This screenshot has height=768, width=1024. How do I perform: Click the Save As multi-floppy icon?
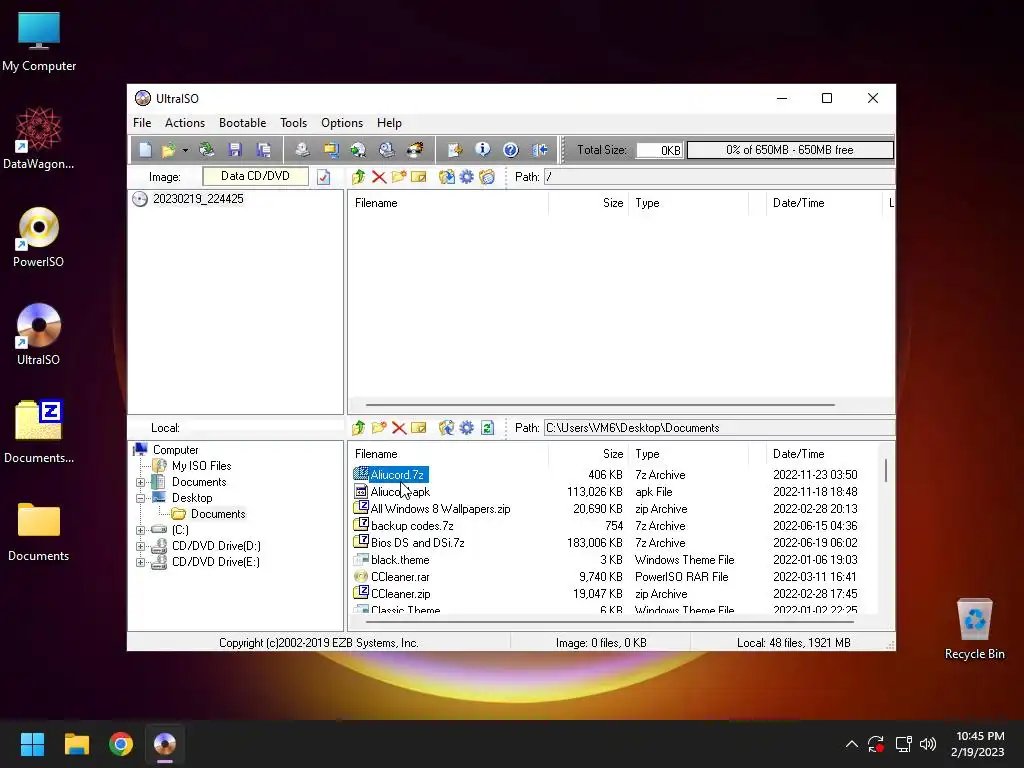coord(264,150)
